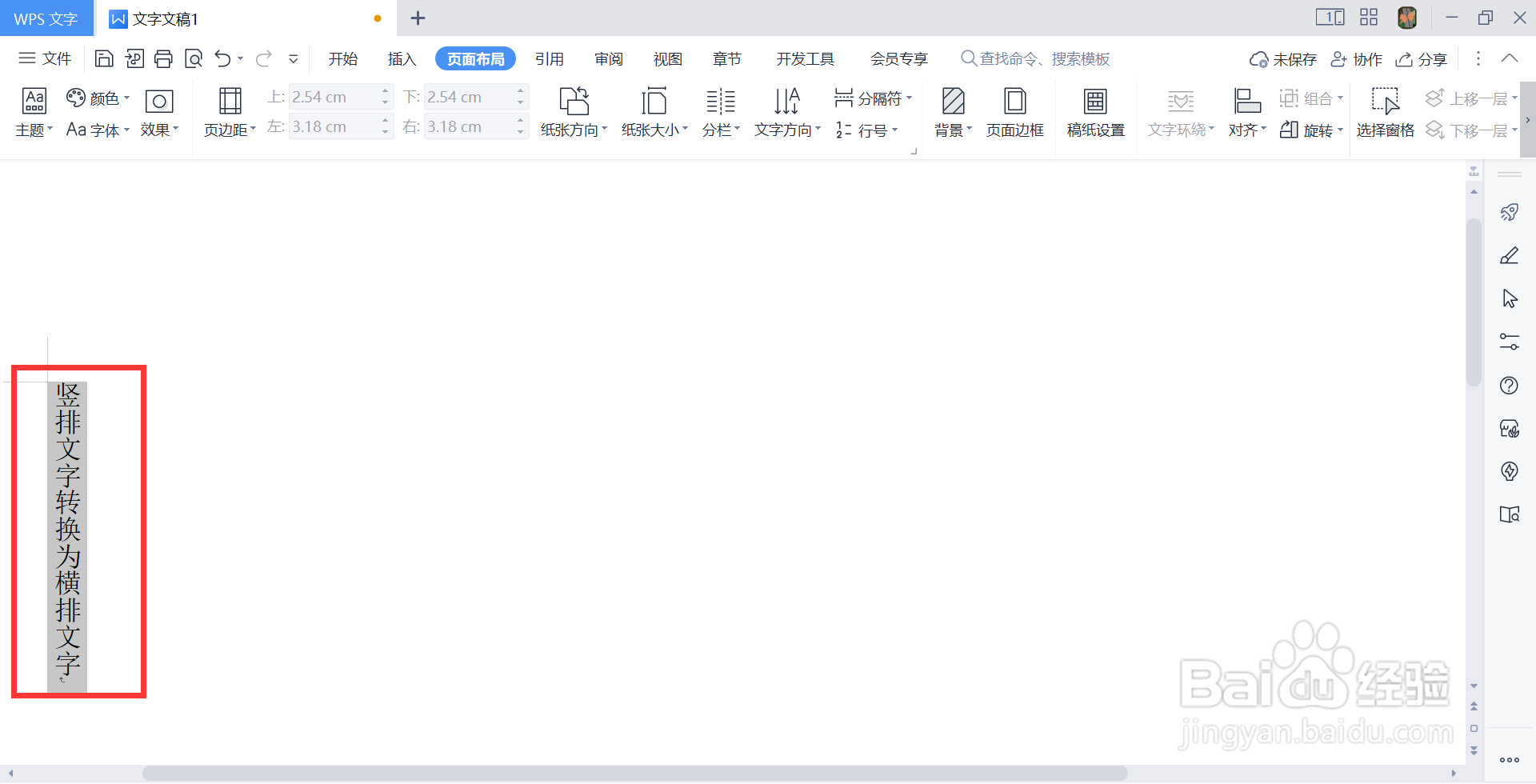Switch to the 审阅 tab

pos(609,58)
